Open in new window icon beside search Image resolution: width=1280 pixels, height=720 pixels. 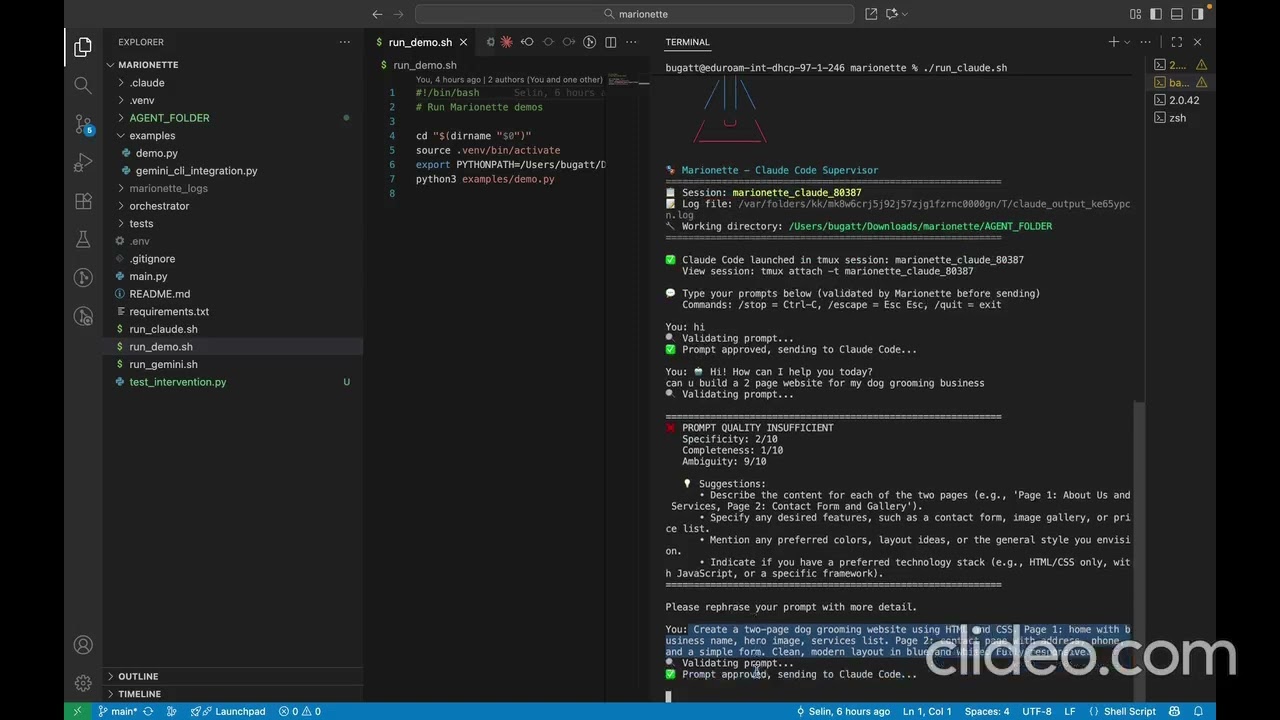[x=871, y=14]
